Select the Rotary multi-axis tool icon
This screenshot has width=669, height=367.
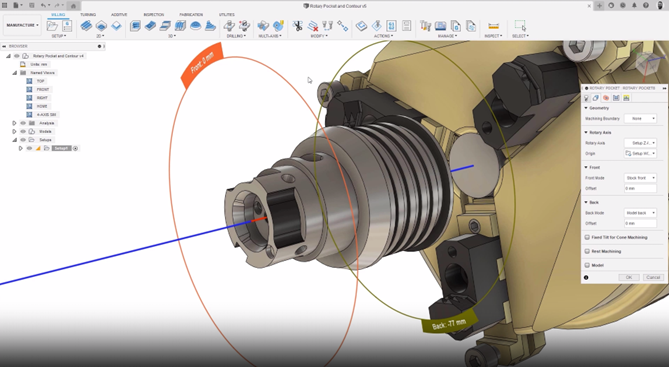(x=278, y=26)
